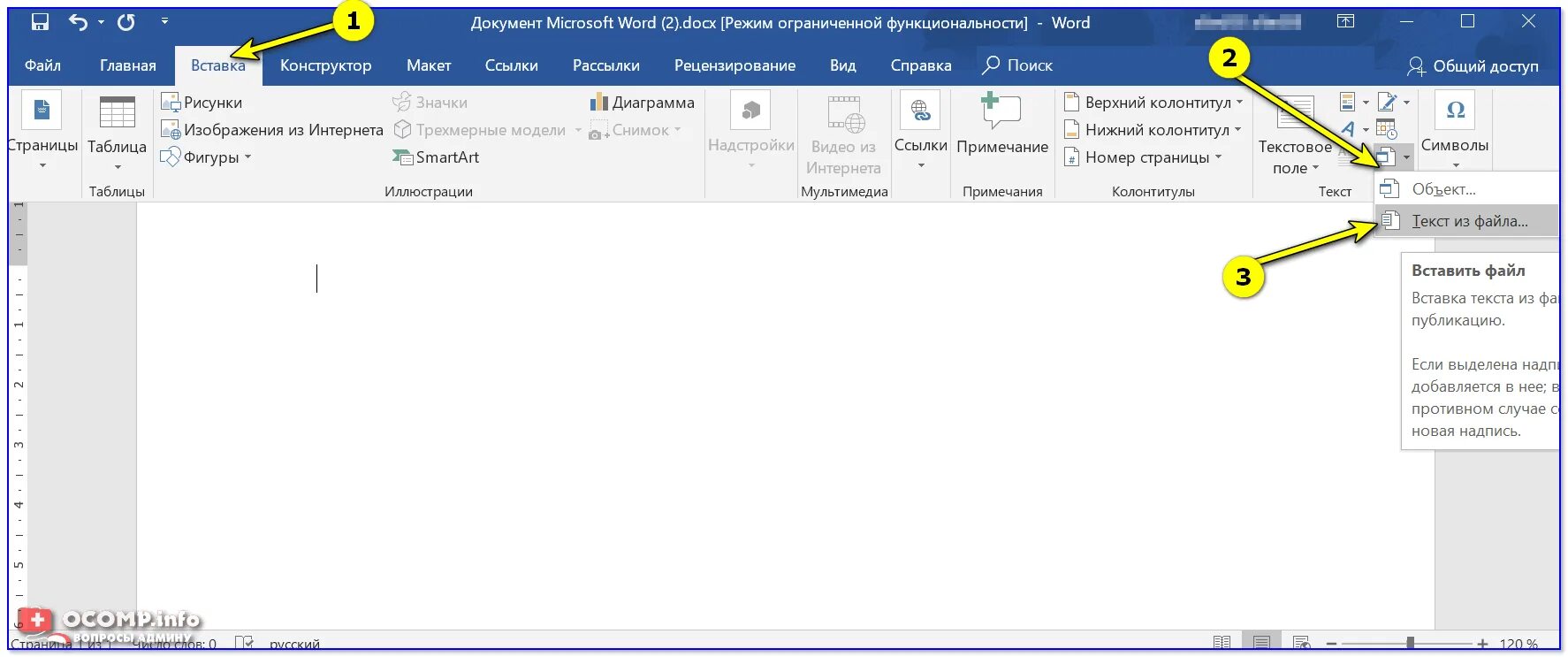Image resolution: width=1568 pixels, height=657 pixels.
Task: Click the Object icon in Текст group
Action: click(1385, 157)
